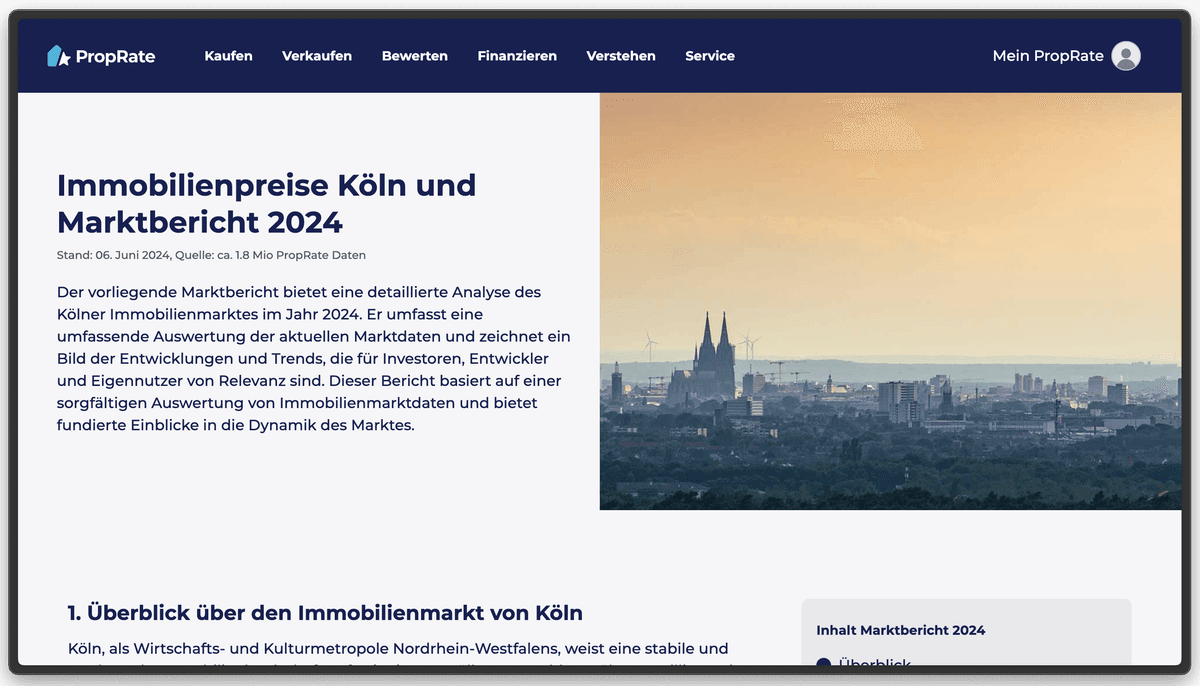The image size is (1200, 686).
Task: Click the PropRate house logo icon
Action: [x=59, y=56]
